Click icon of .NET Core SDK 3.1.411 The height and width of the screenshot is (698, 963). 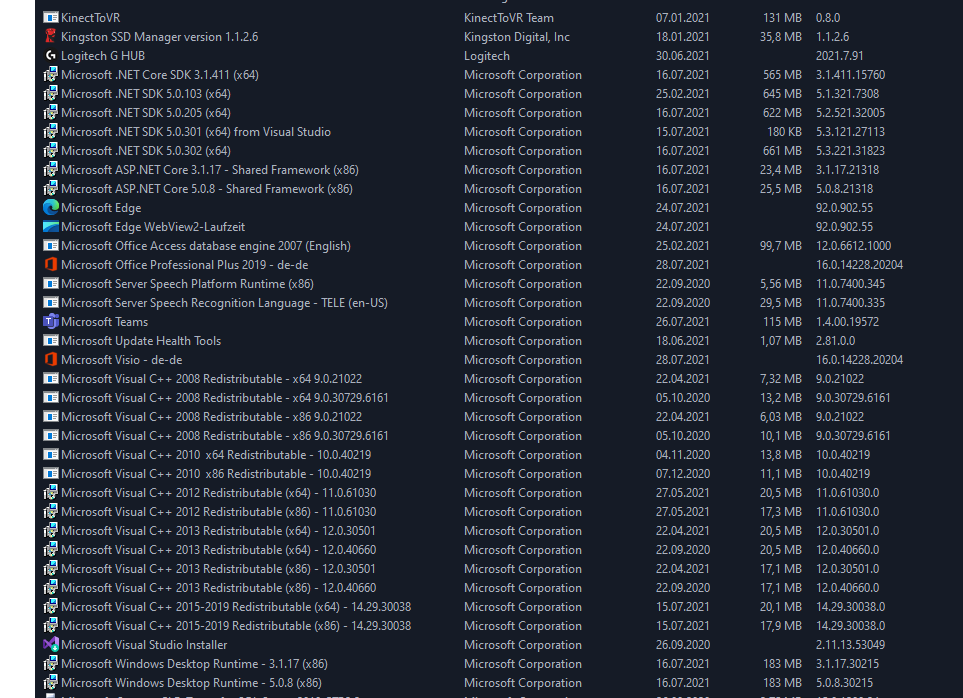[x=50, y=75]
